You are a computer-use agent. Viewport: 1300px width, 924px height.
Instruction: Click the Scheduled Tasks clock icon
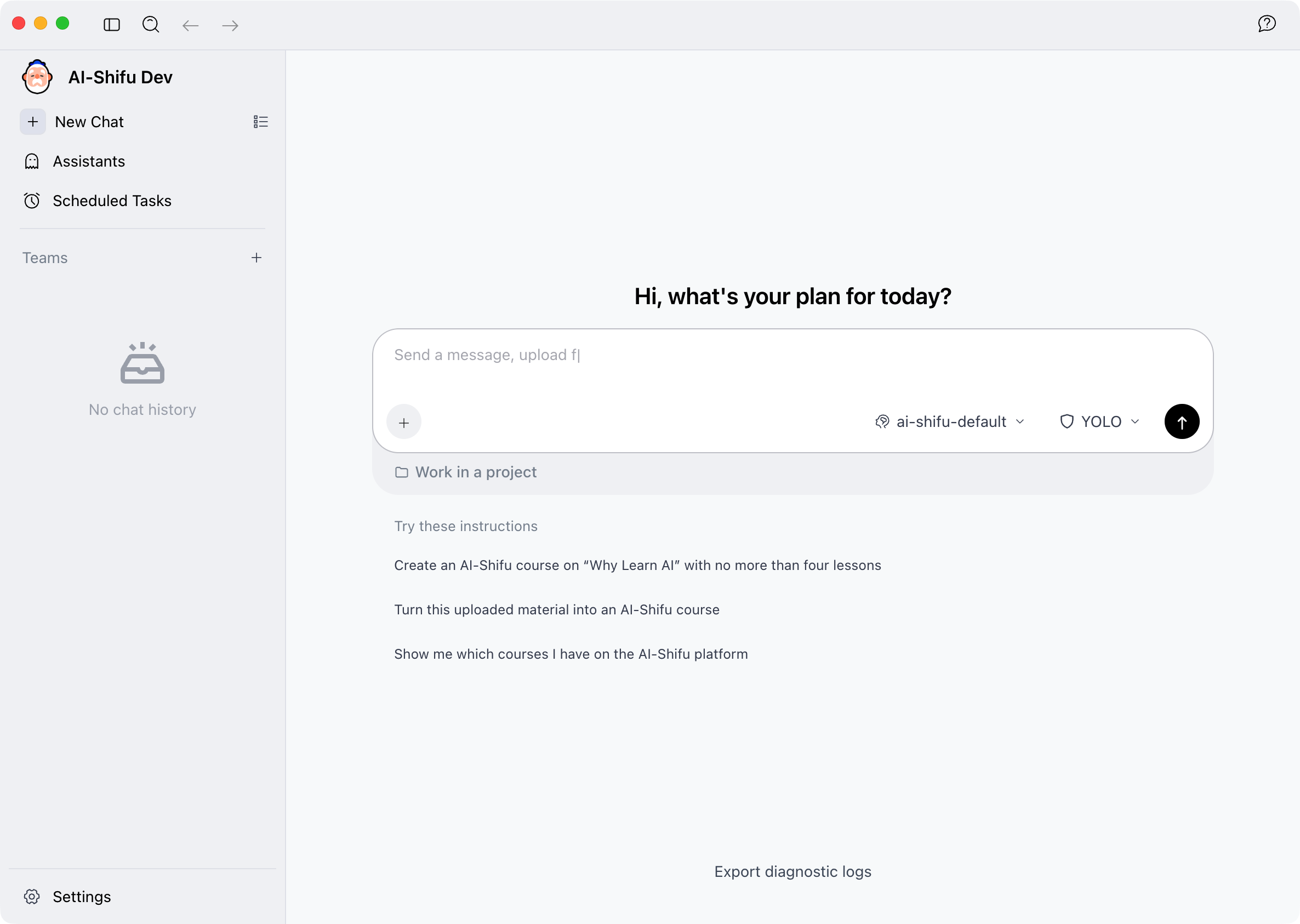pos(32,201)
